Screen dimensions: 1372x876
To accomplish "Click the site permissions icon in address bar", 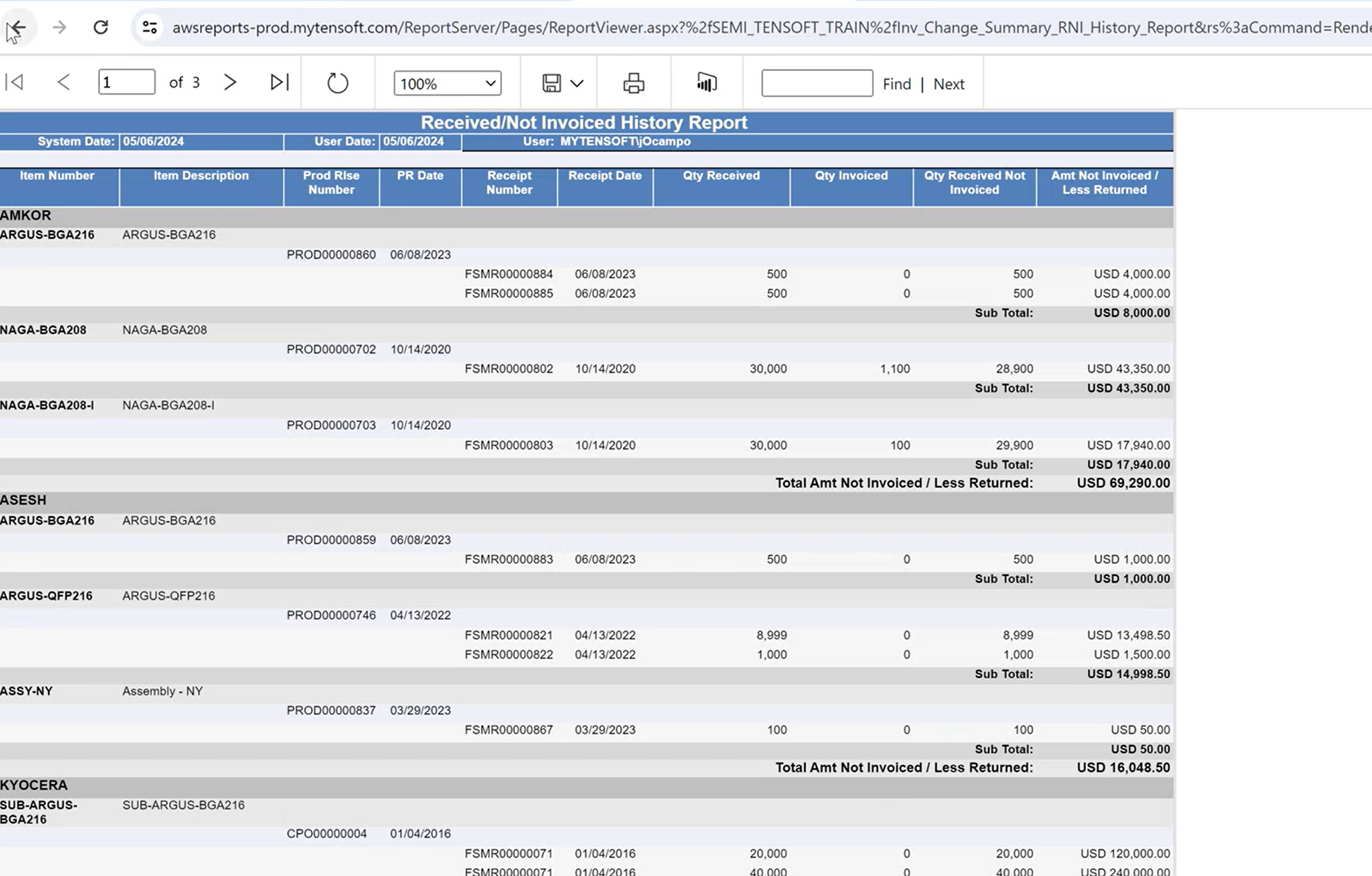I will [149, 27].
